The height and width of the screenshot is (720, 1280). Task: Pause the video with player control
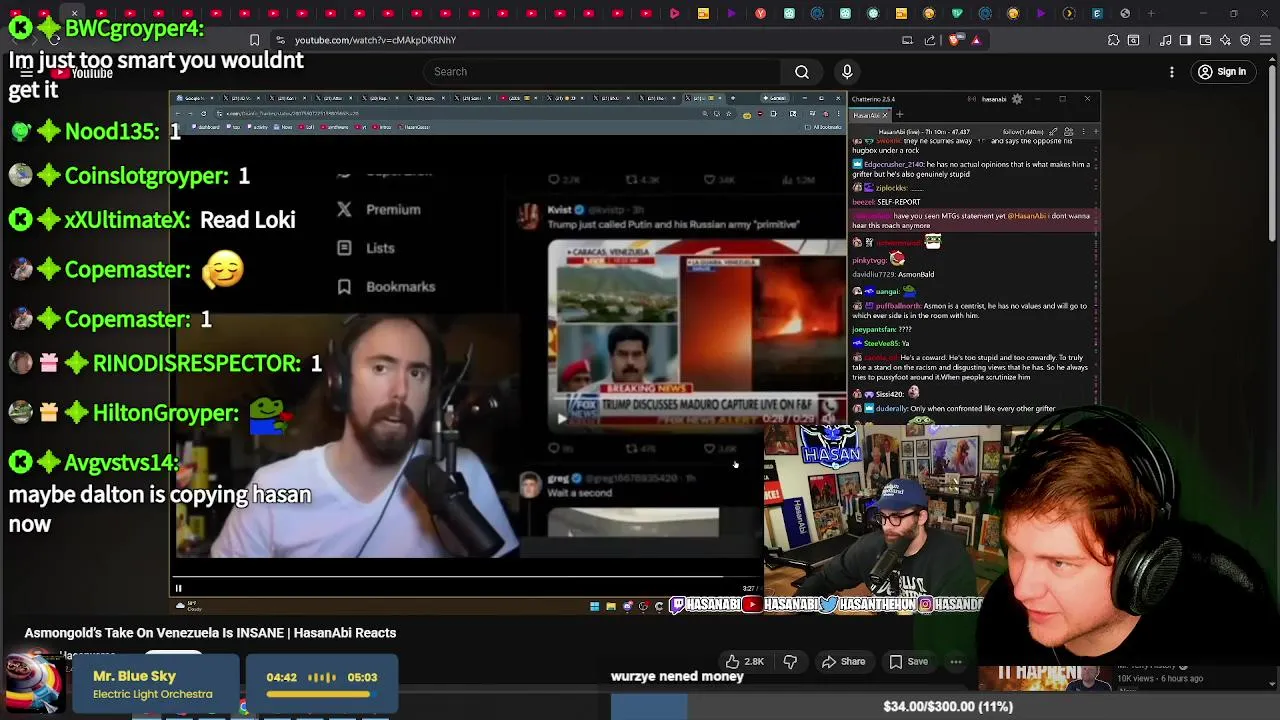tap(179, 589)
